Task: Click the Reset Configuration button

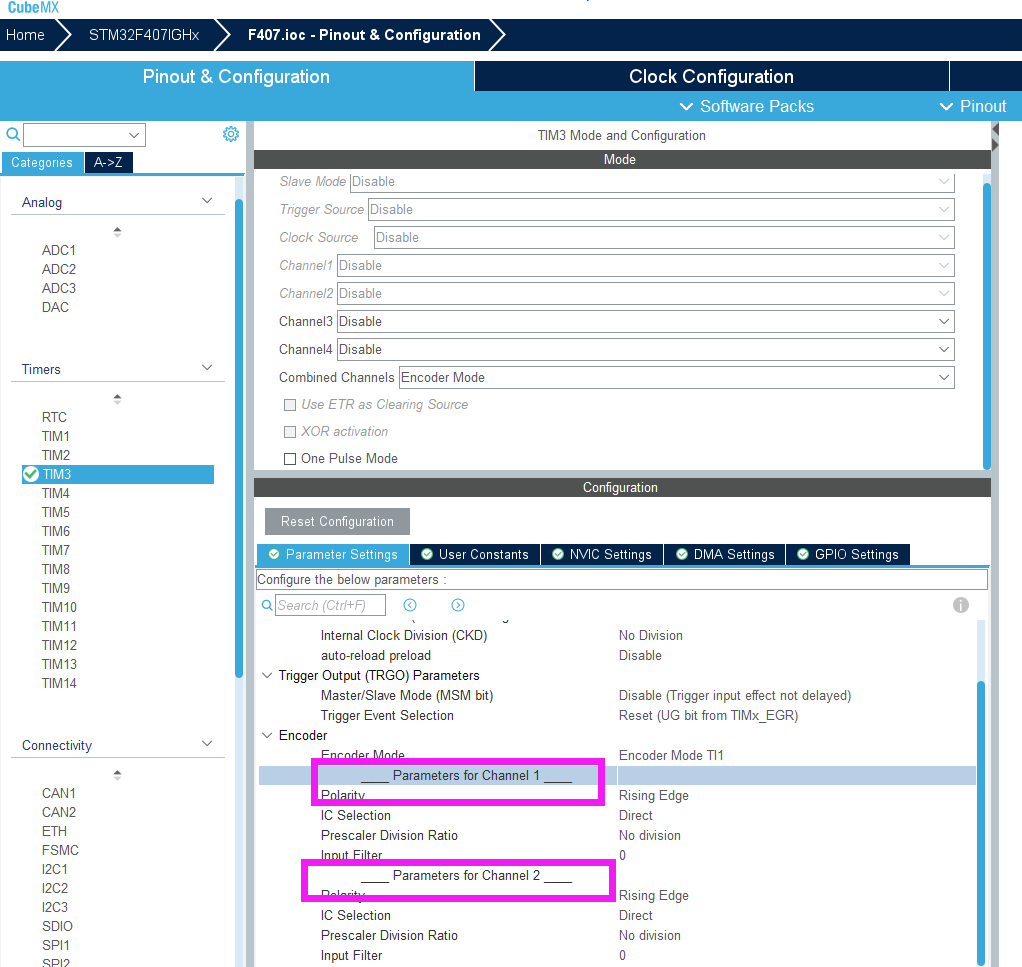Action: (337, 521)
